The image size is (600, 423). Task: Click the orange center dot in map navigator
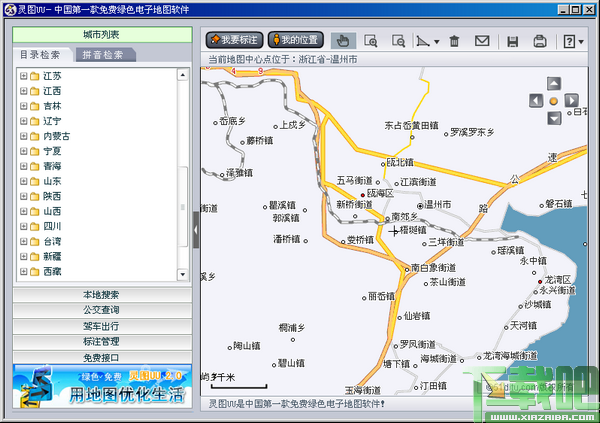[x=554, y=101]
